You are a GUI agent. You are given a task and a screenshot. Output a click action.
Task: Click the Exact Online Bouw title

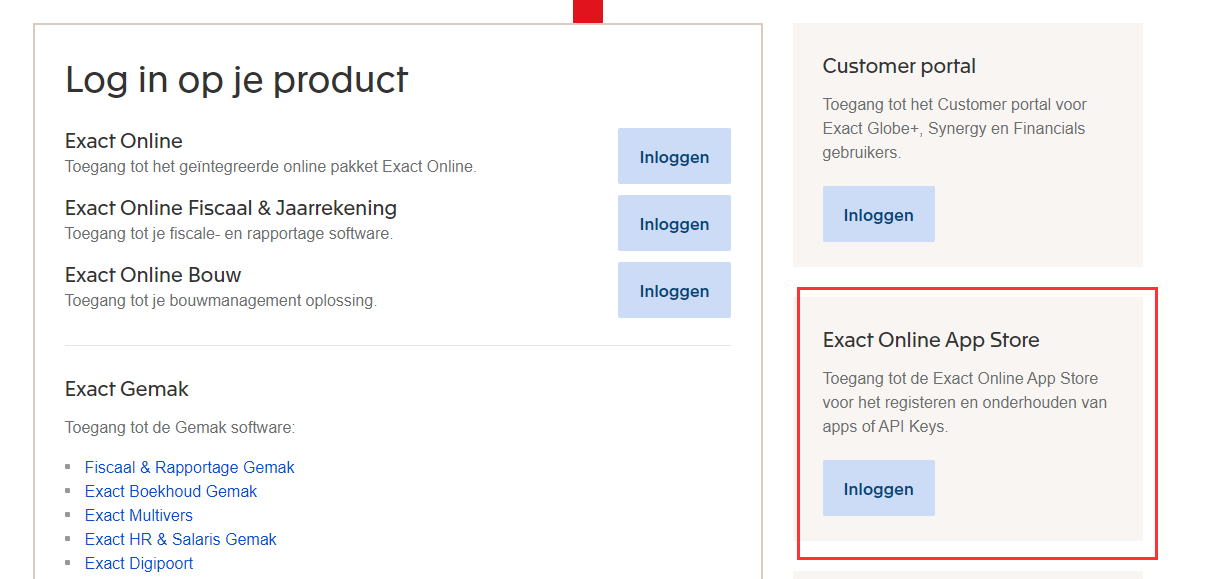153,275
